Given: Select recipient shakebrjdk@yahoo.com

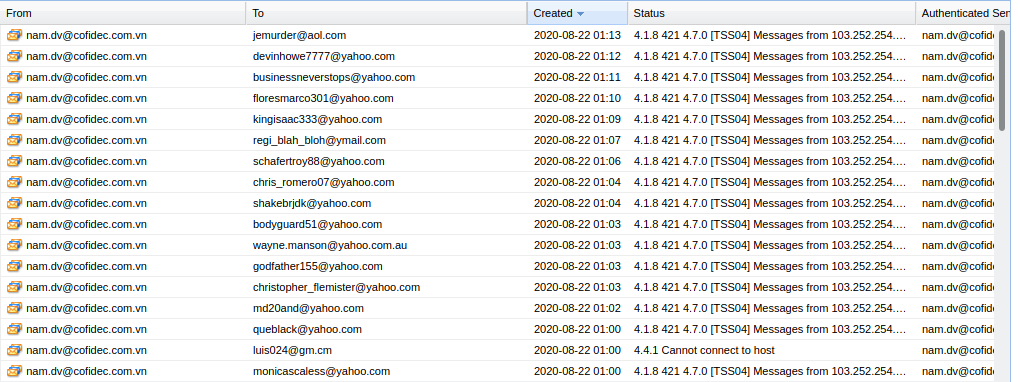Looking at the screenshot, I should (x=312, y=203).
